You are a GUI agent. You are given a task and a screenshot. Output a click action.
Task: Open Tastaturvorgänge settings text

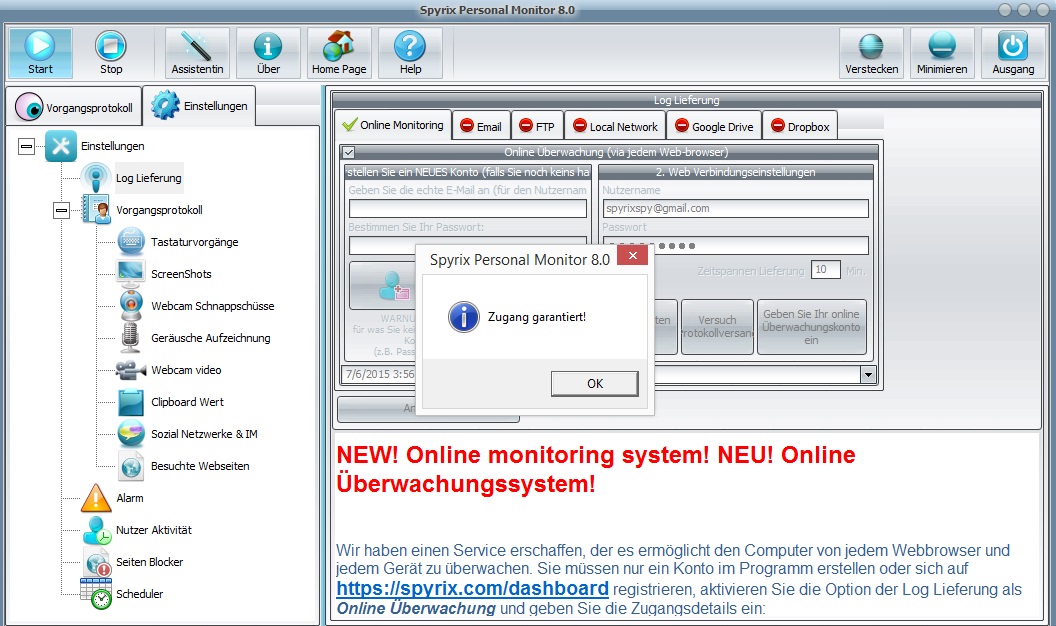[x=195, y=242]
